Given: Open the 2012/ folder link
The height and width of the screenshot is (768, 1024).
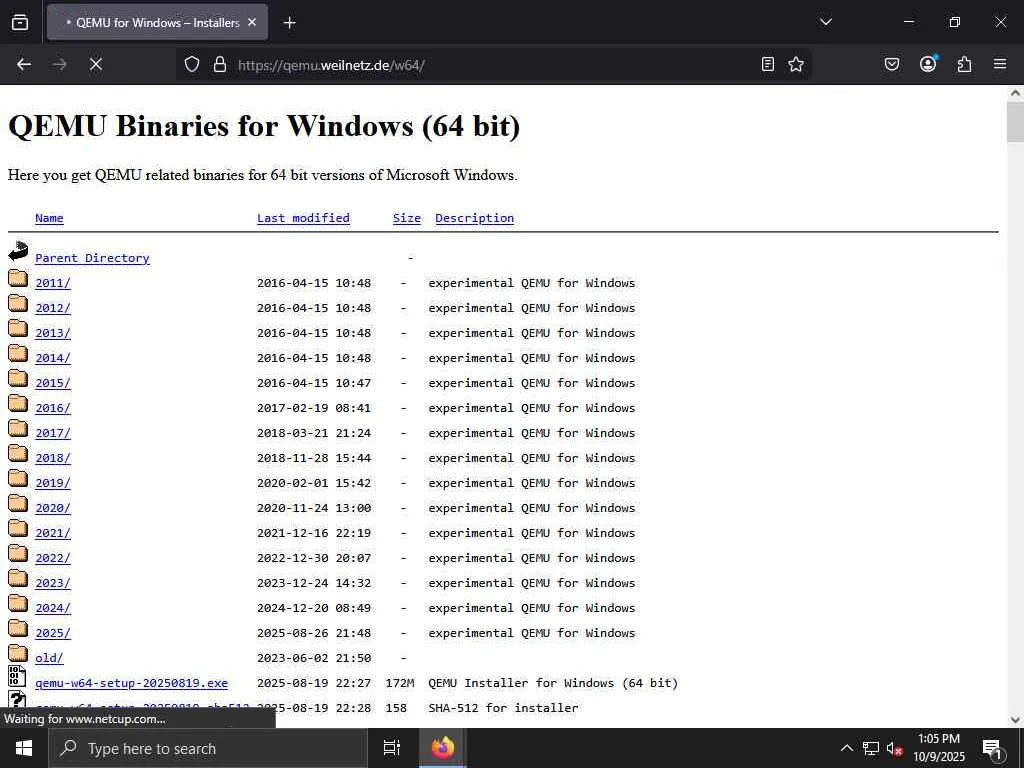Looking at the screenshot, I should point(53,308).
